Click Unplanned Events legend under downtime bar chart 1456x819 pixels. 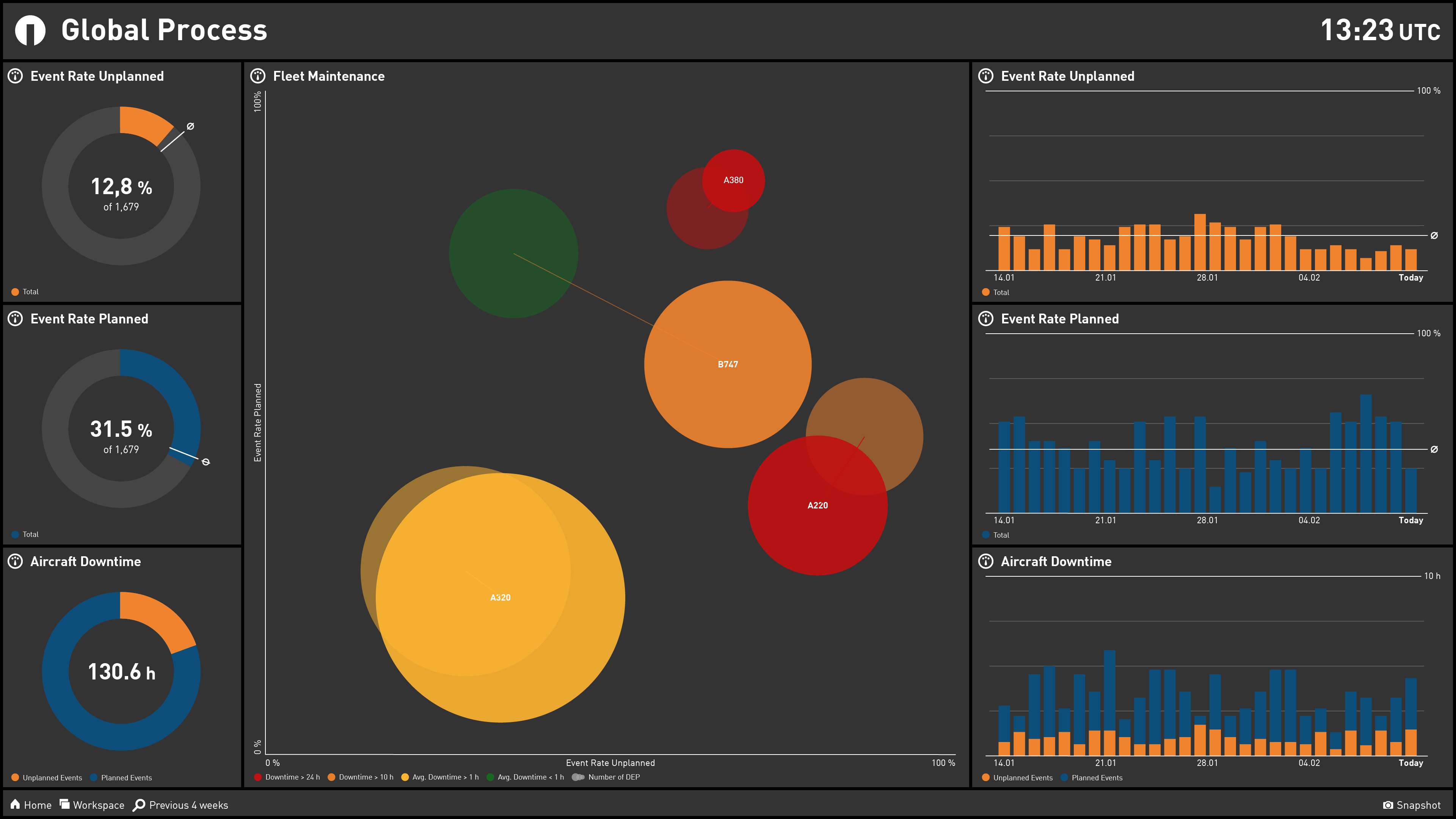[1017, 778]
